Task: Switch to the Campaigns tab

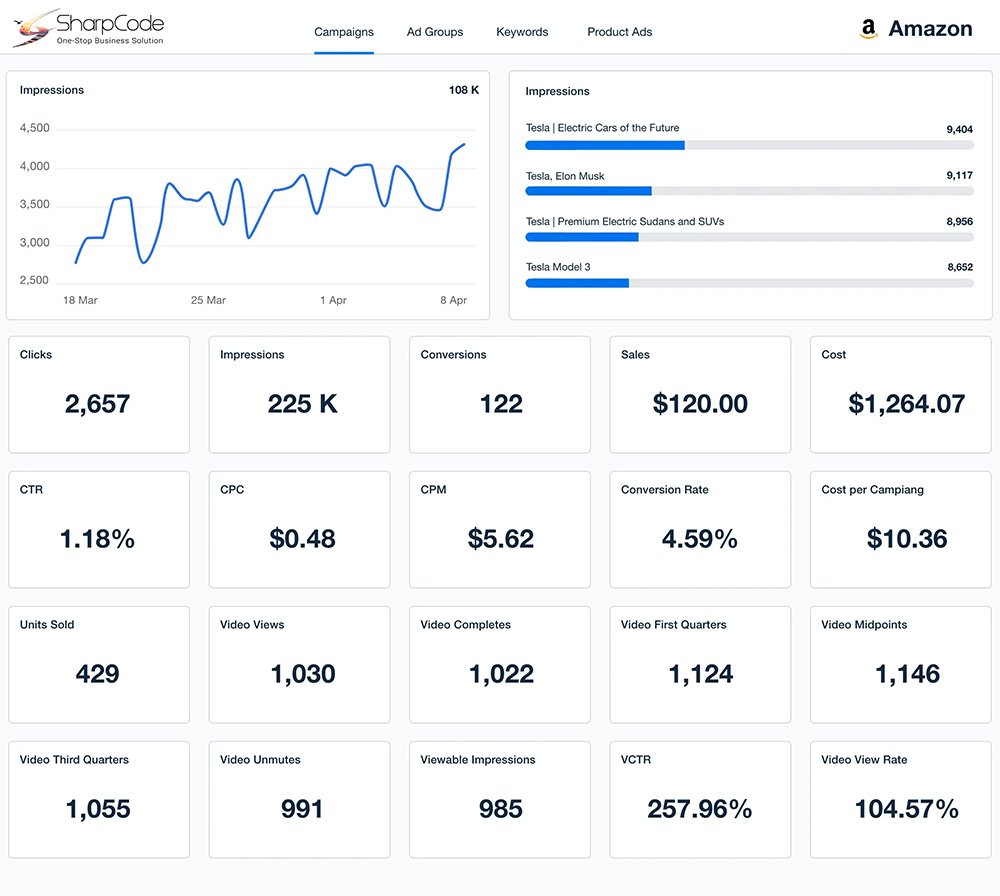Action: click(x=344, y=32)
